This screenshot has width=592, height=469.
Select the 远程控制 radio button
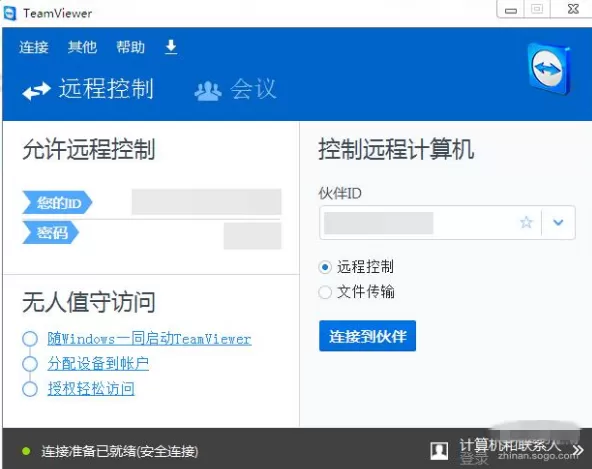325,267
